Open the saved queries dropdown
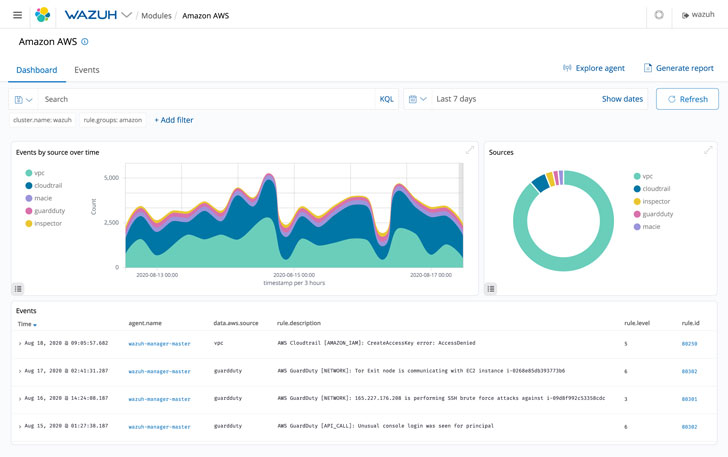 (22, 100)
